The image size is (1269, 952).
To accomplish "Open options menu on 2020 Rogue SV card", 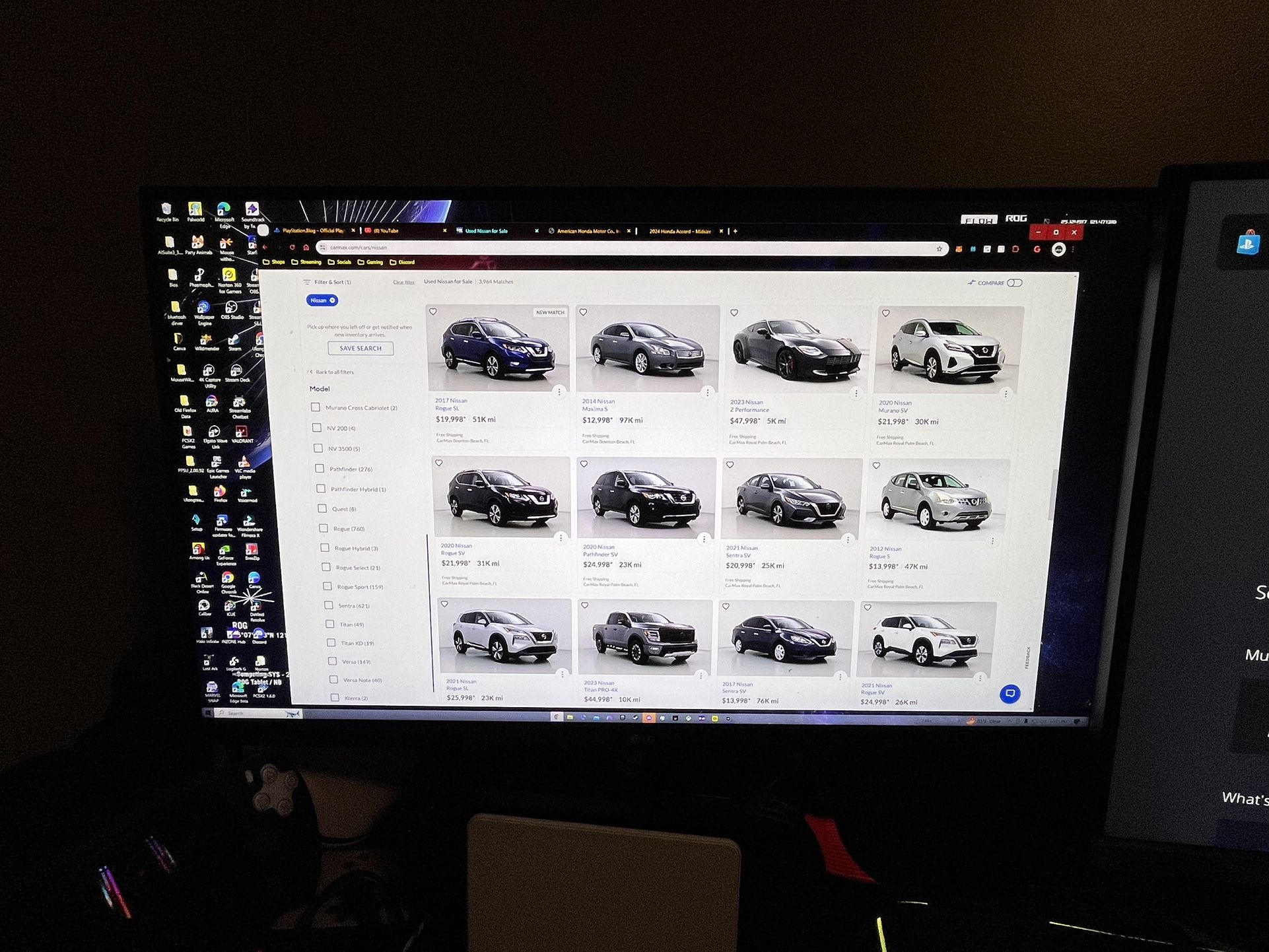I will point(561,538).
